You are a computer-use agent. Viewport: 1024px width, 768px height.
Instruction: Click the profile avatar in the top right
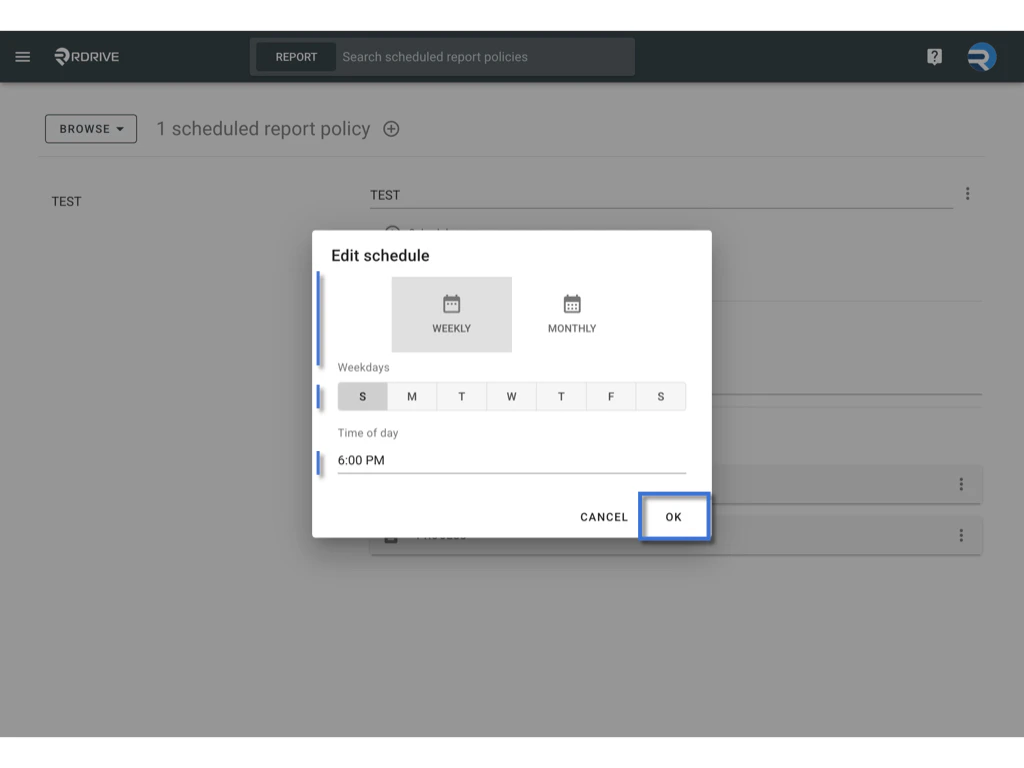981,56
